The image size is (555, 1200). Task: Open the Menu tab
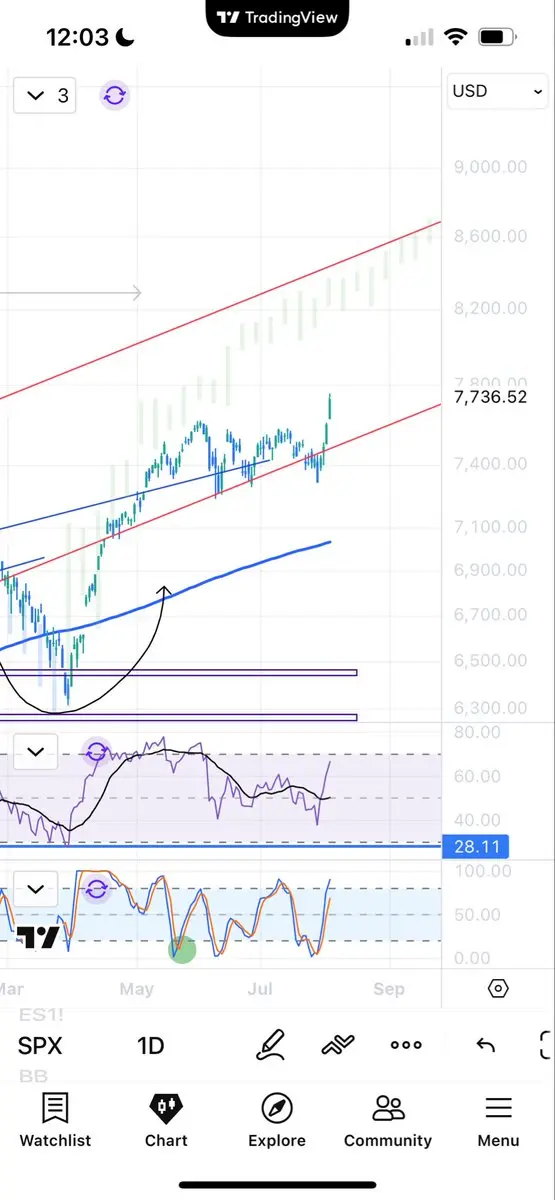(x=498, y=1120)
